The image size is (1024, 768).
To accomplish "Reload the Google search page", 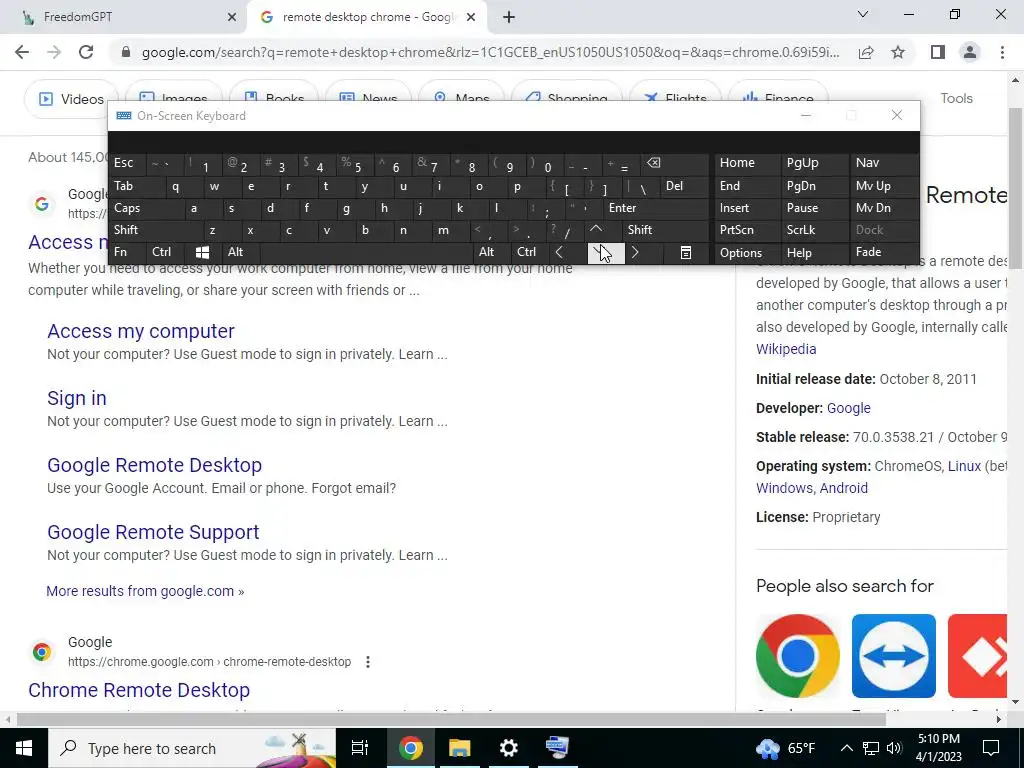I will [86, 52].
